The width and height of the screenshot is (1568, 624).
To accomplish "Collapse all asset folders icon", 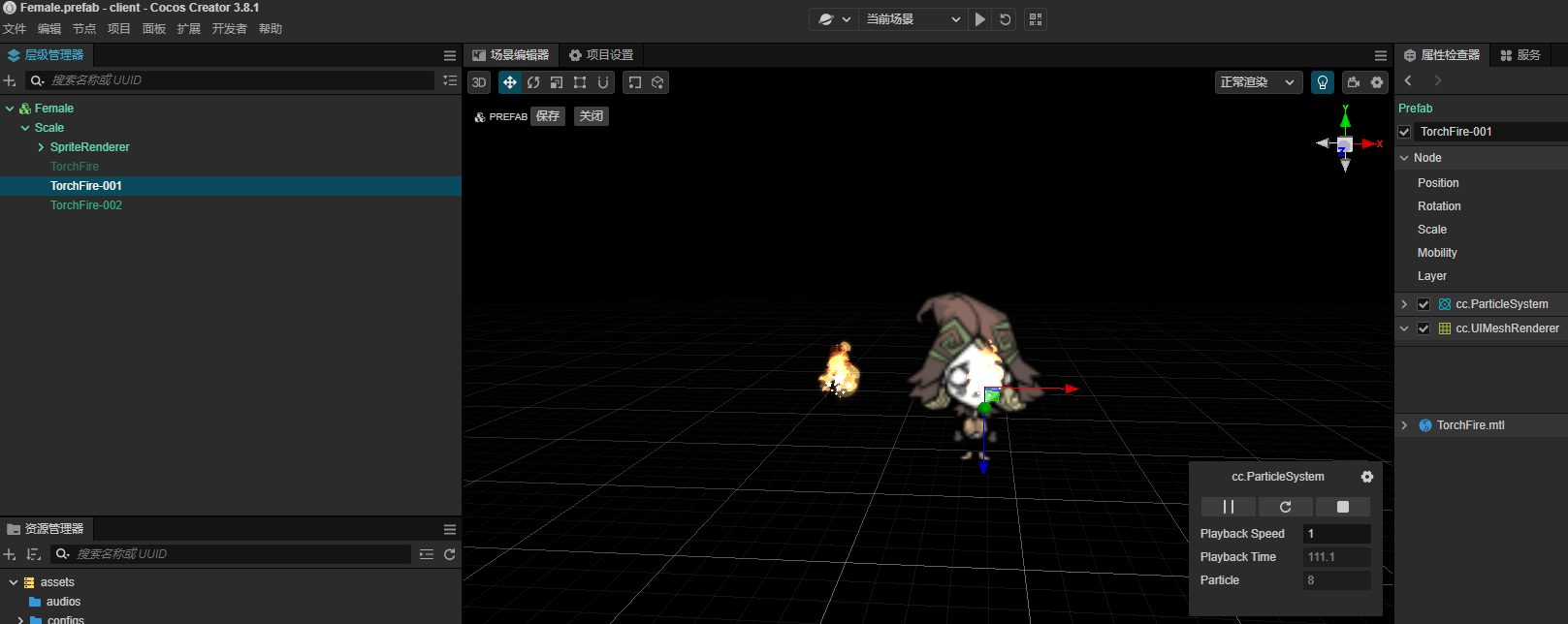I will (x=427, y=554).
